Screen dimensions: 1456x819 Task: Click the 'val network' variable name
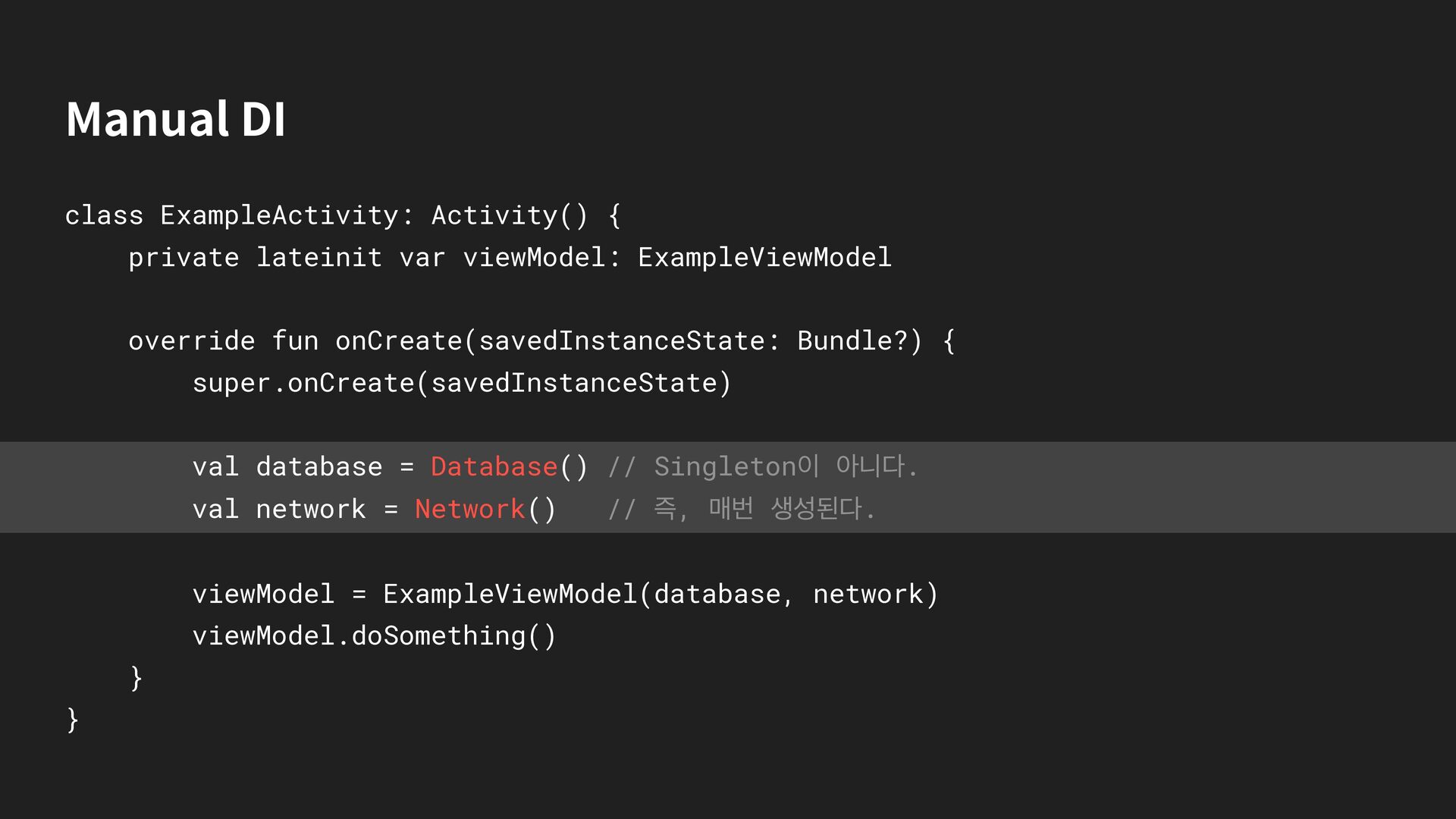(x=310, y=509)
